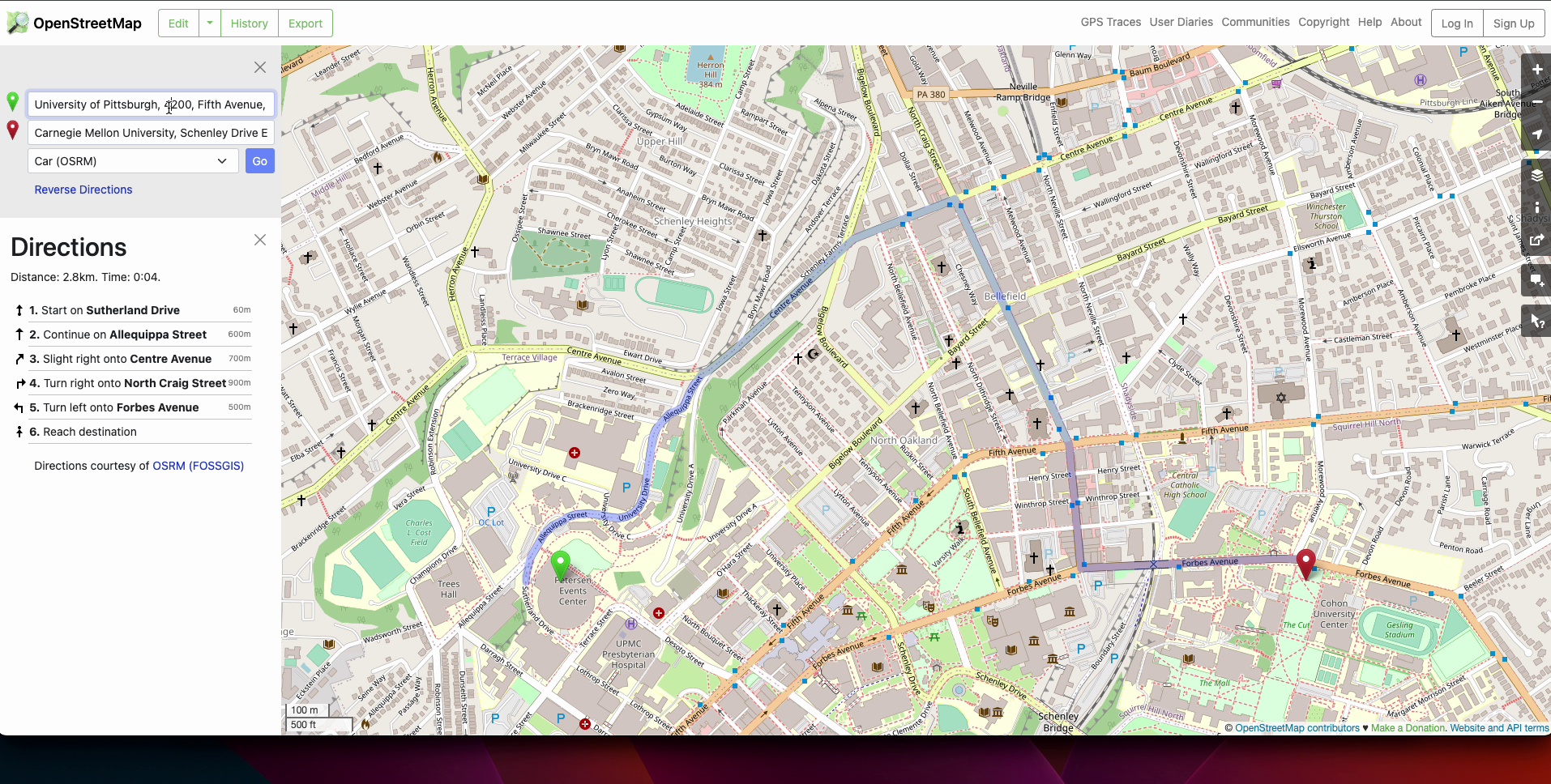
Task: Zoom out of the map
Action: (1536, 101)
